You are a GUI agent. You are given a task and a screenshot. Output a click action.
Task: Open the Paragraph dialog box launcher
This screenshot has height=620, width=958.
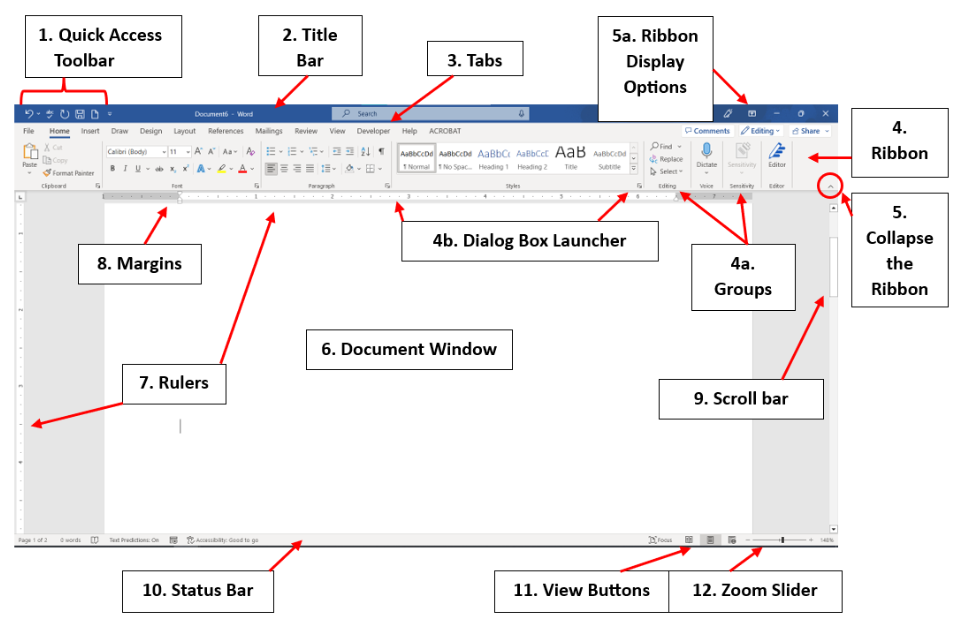[387, 186]
